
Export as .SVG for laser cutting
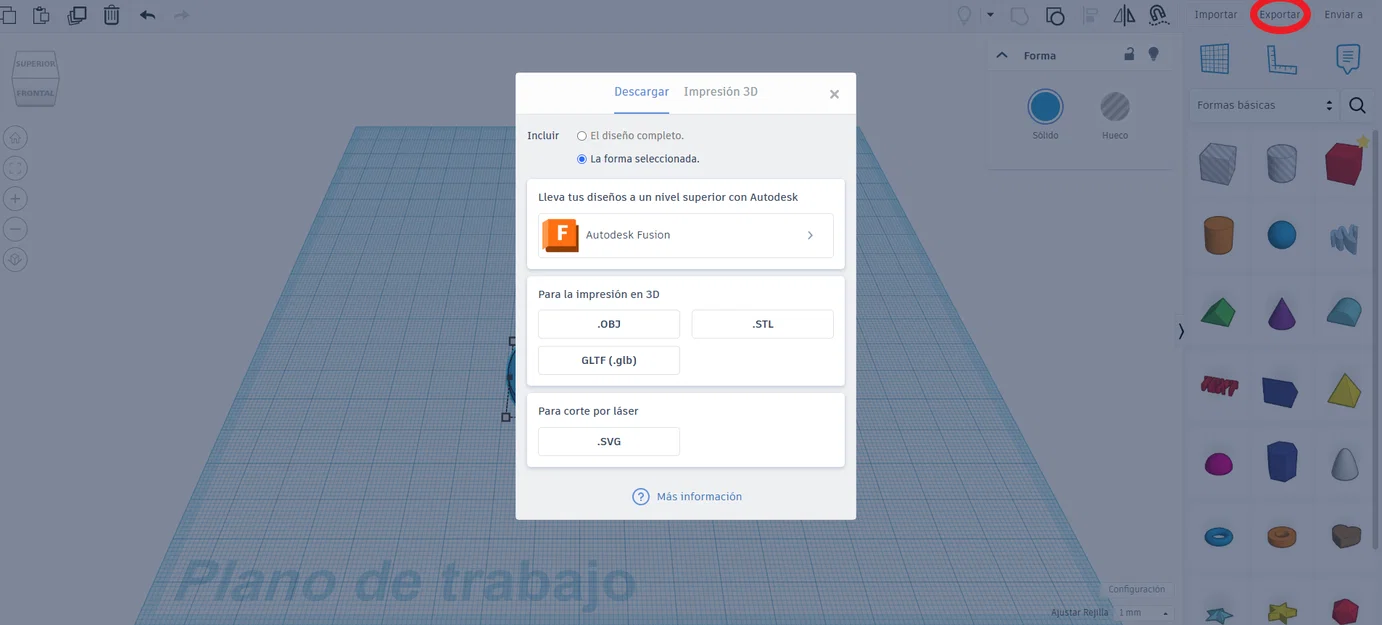(x=609, y=441)
